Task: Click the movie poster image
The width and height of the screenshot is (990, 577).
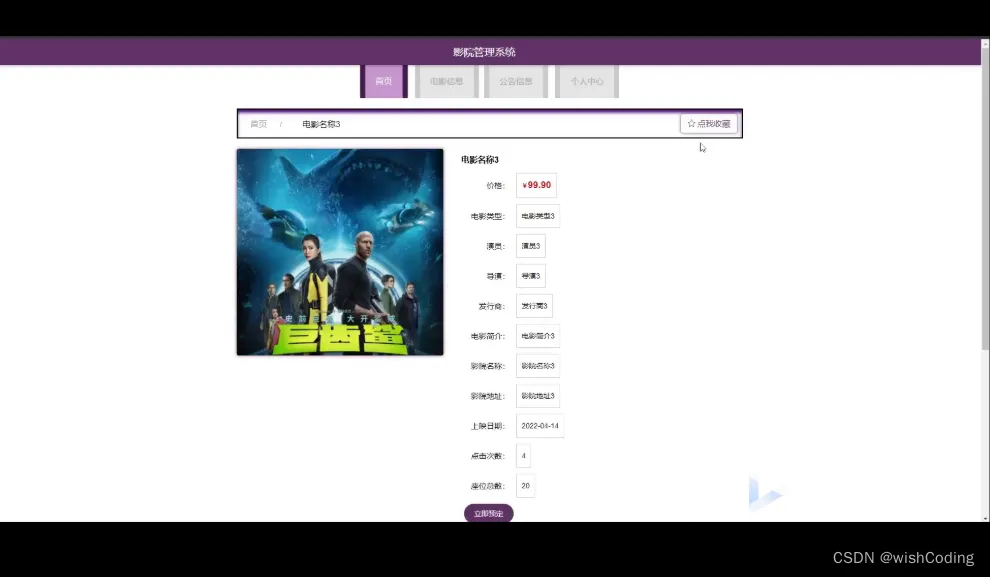Action: point(340,252)
